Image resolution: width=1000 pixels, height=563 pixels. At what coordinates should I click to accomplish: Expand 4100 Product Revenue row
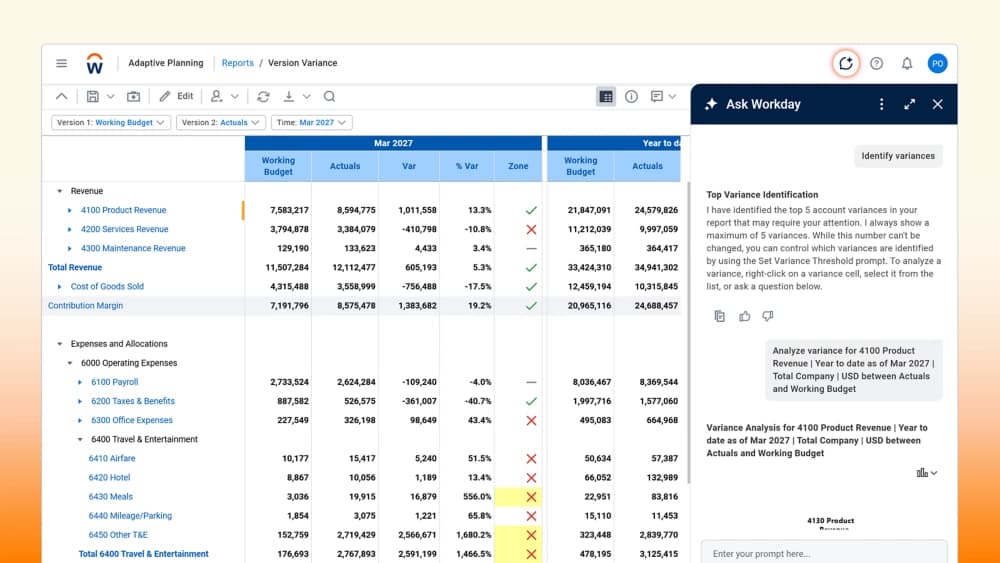tap(70, 210)
